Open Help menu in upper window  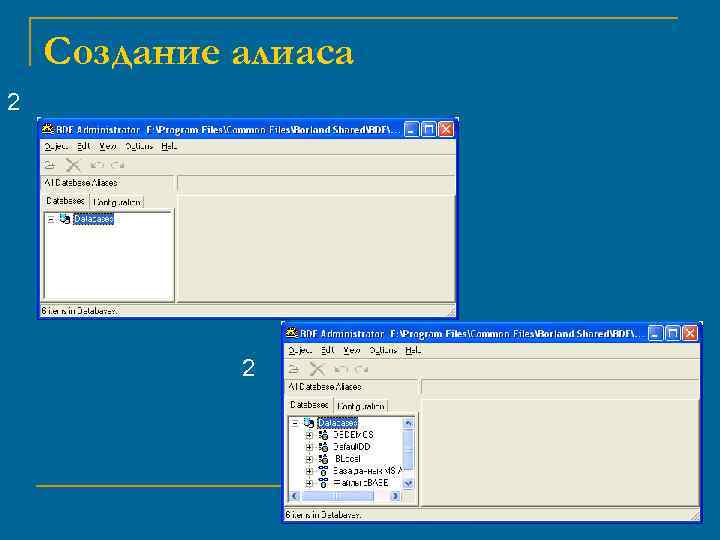(x=169, y=146)
